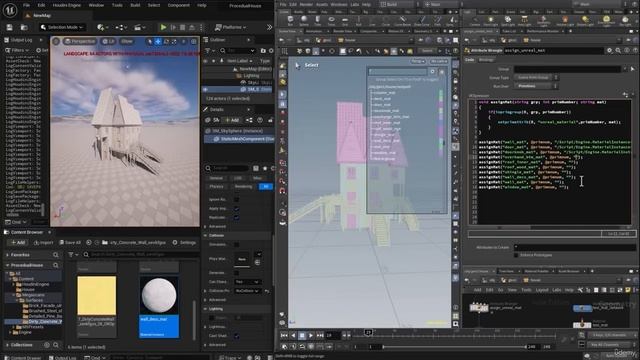
Task: Open the Can Character Step Up dropdown
Action: (247, 282)
